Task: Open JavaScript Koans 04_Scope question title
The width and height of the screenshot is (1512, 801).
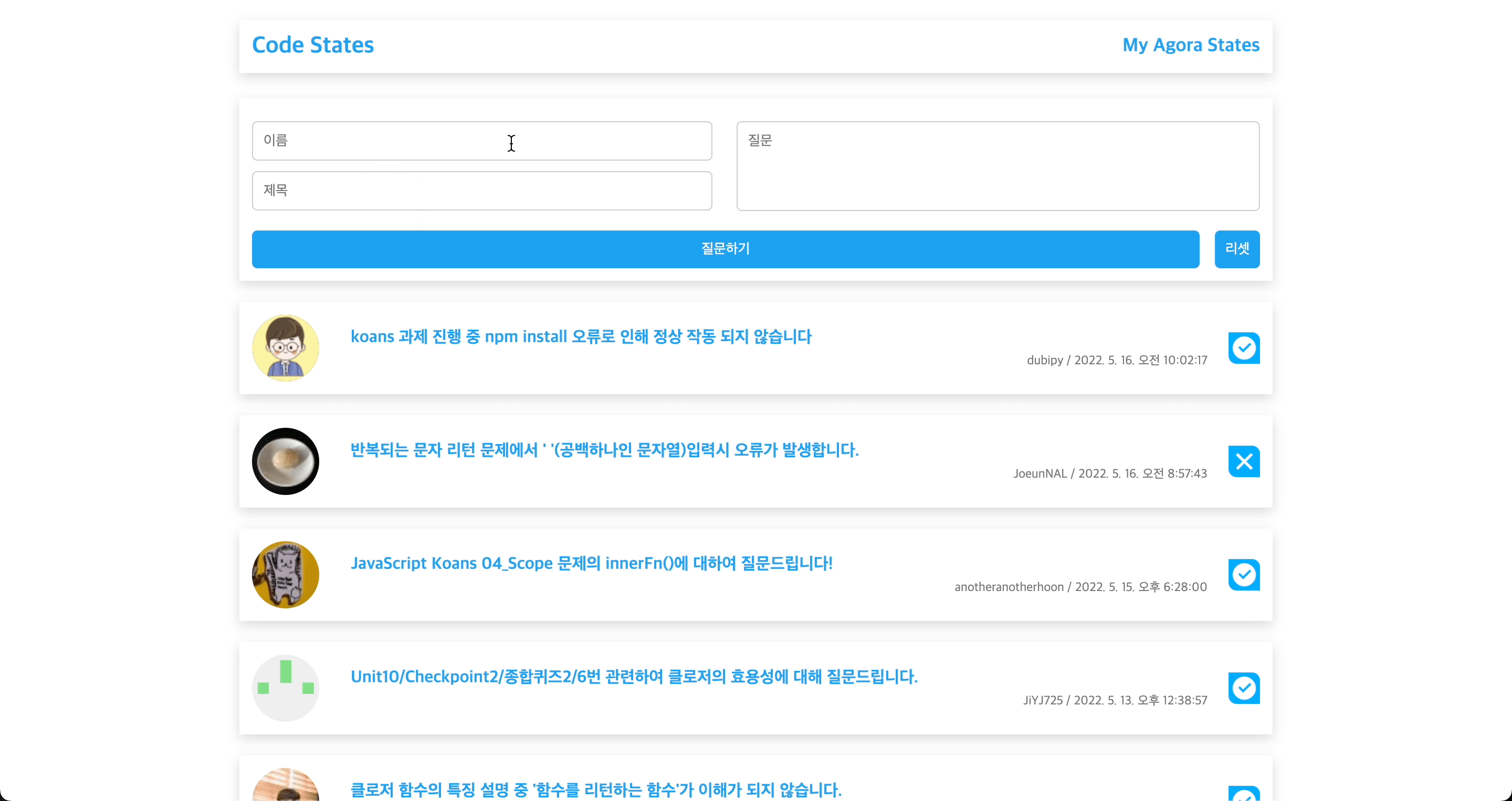Action: pos(591,563)
